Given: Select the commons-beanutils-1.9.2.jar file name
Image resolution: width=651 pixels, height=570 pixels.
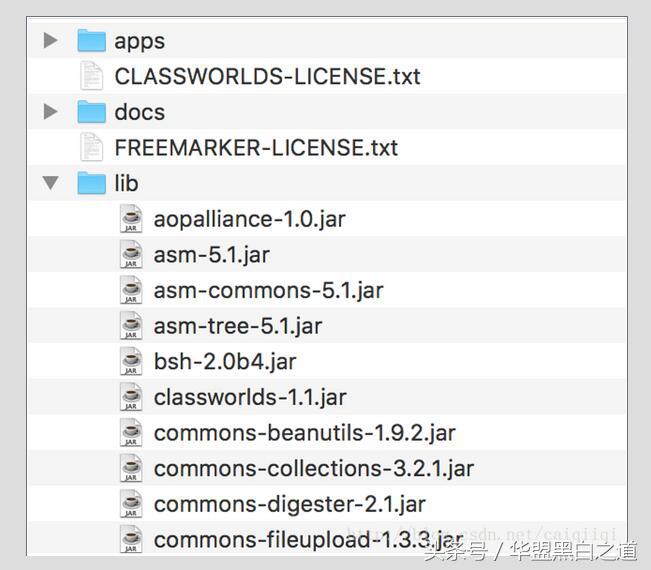Looking at the screenshot, I should point(305,433).
